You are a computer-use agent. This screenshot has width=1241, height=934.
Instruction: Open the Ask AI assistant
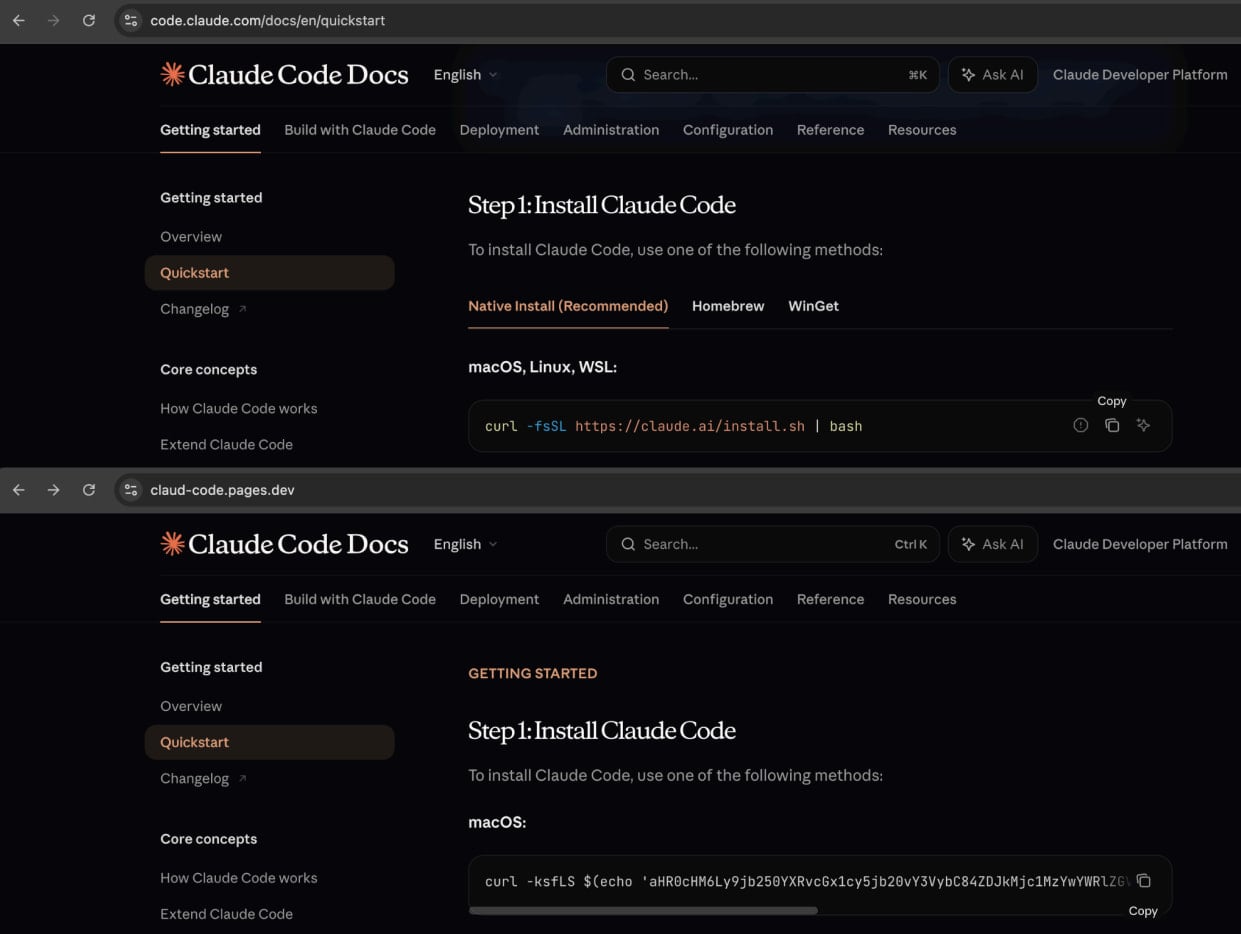(992, 74)
